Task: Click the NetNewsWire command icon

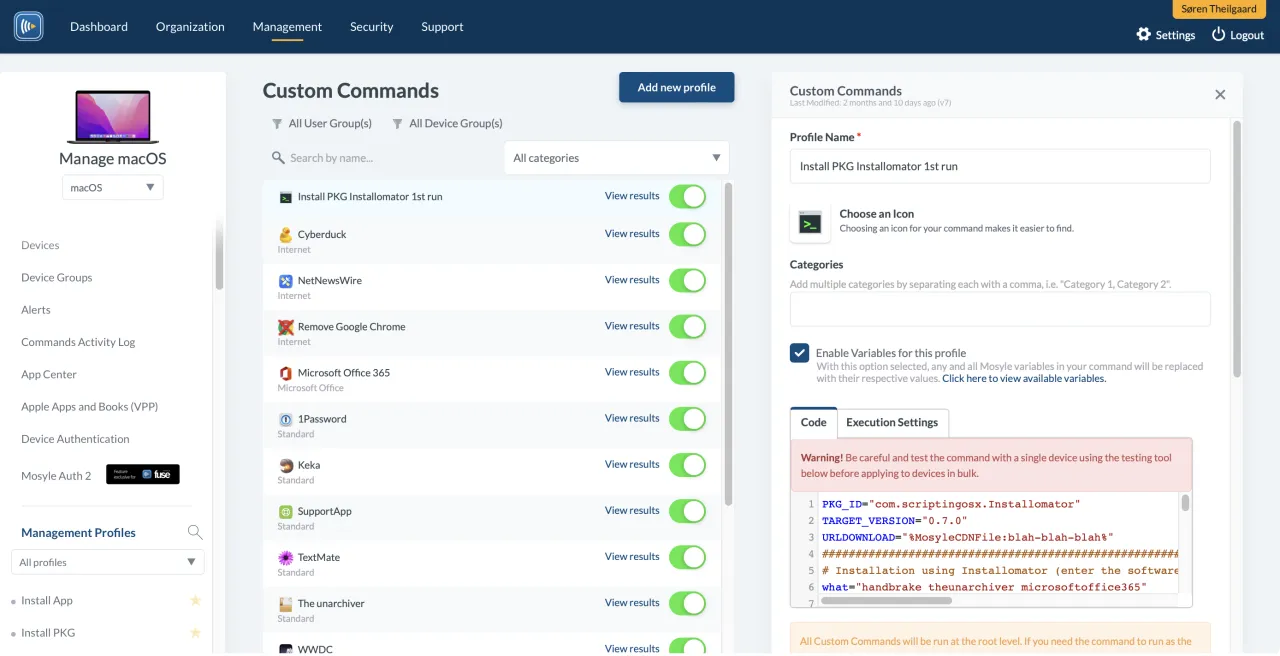Action: (x=286, y=281)
